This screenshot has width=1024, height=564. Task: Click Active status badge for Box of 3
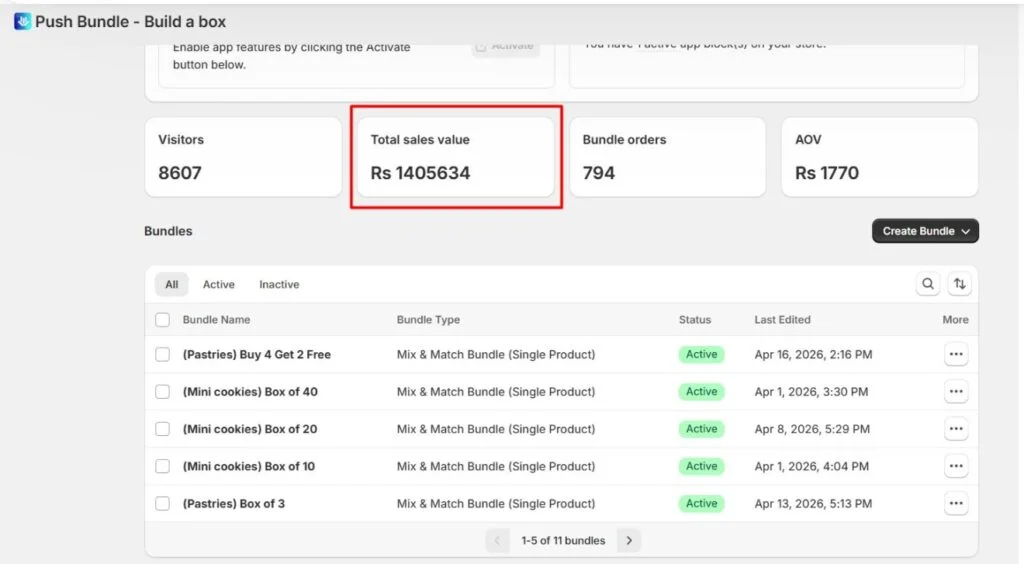[x=701, y=503]
